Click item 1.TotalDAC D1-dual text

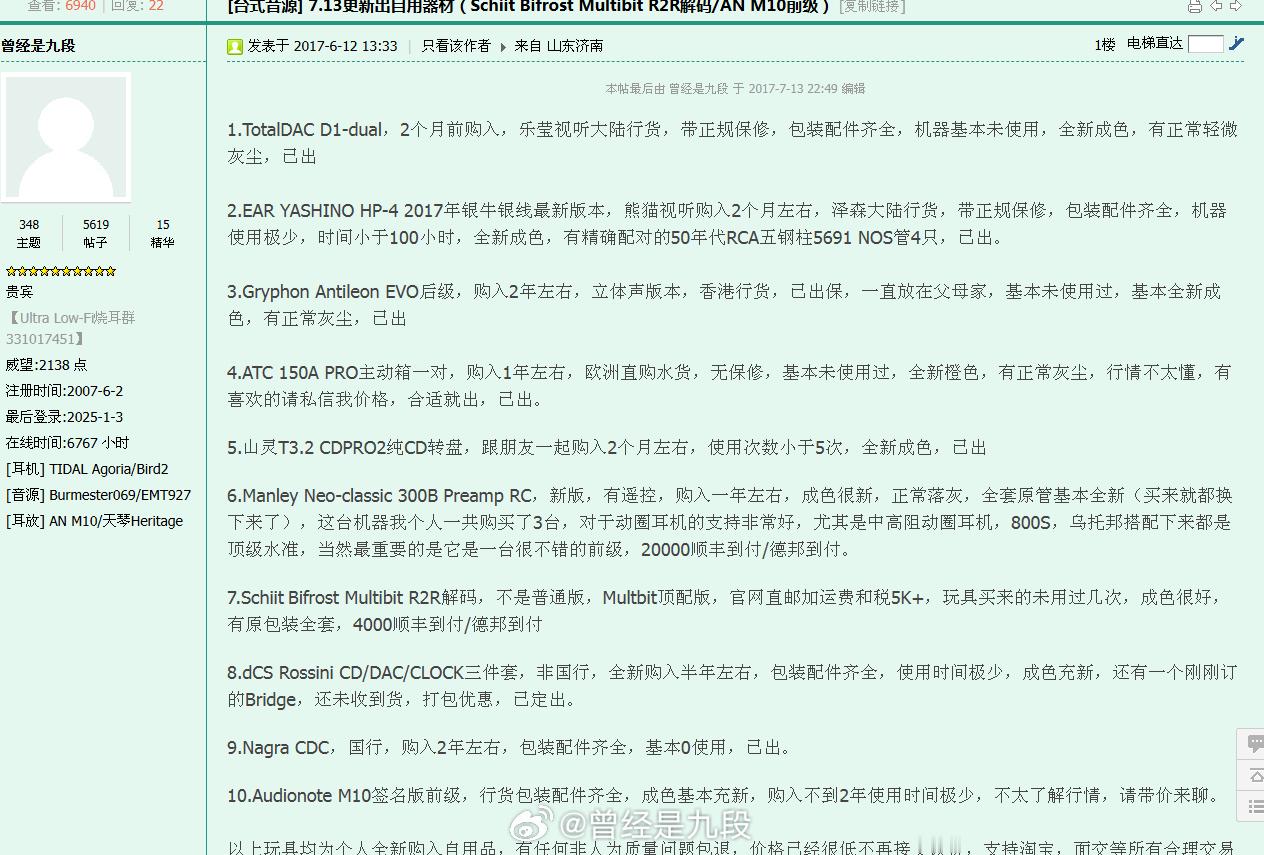point(305,130)
